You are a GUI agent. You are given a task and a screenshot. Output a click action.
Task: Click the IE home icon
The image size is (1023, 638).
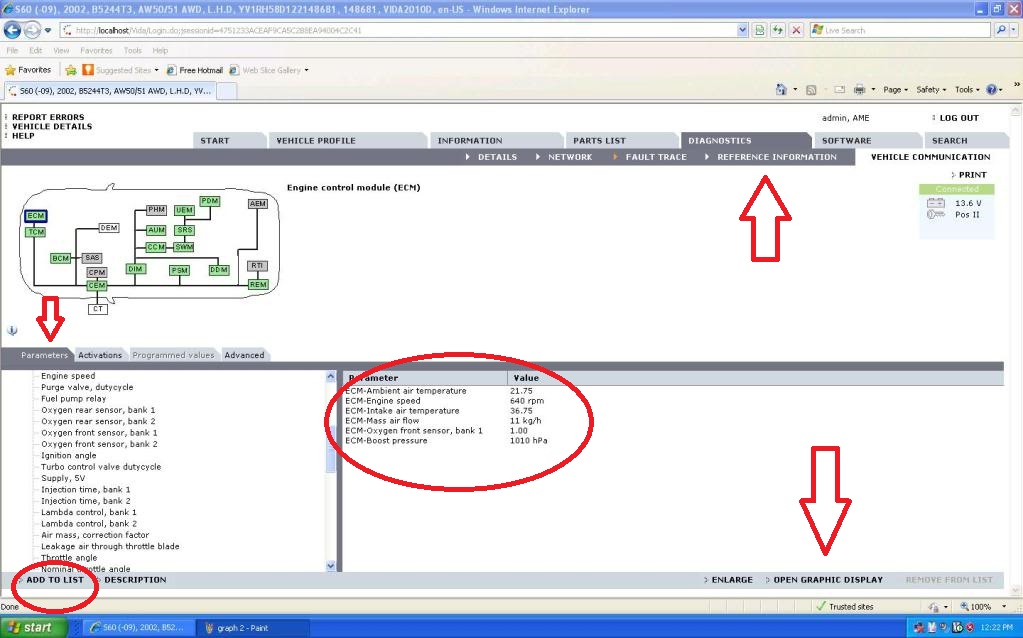[781, 90]
